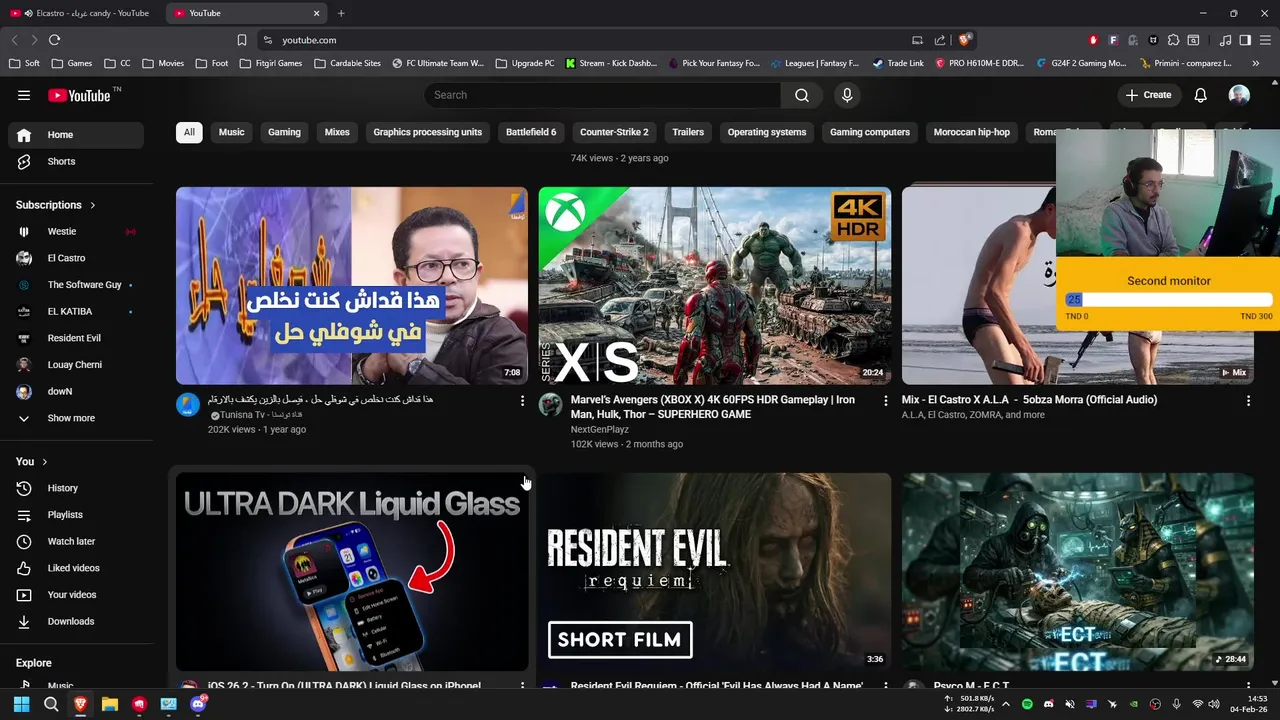
Task: Open The Software Guy channel
Action: click(76, 285)
